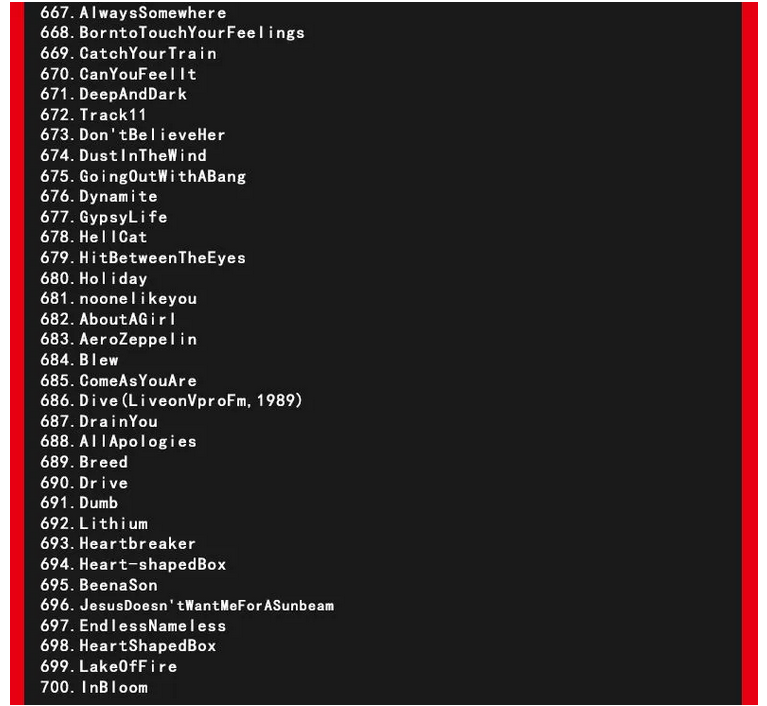Pick 699 LakeOfFire entry
This screenshot has width=767, height=706.
109,666
